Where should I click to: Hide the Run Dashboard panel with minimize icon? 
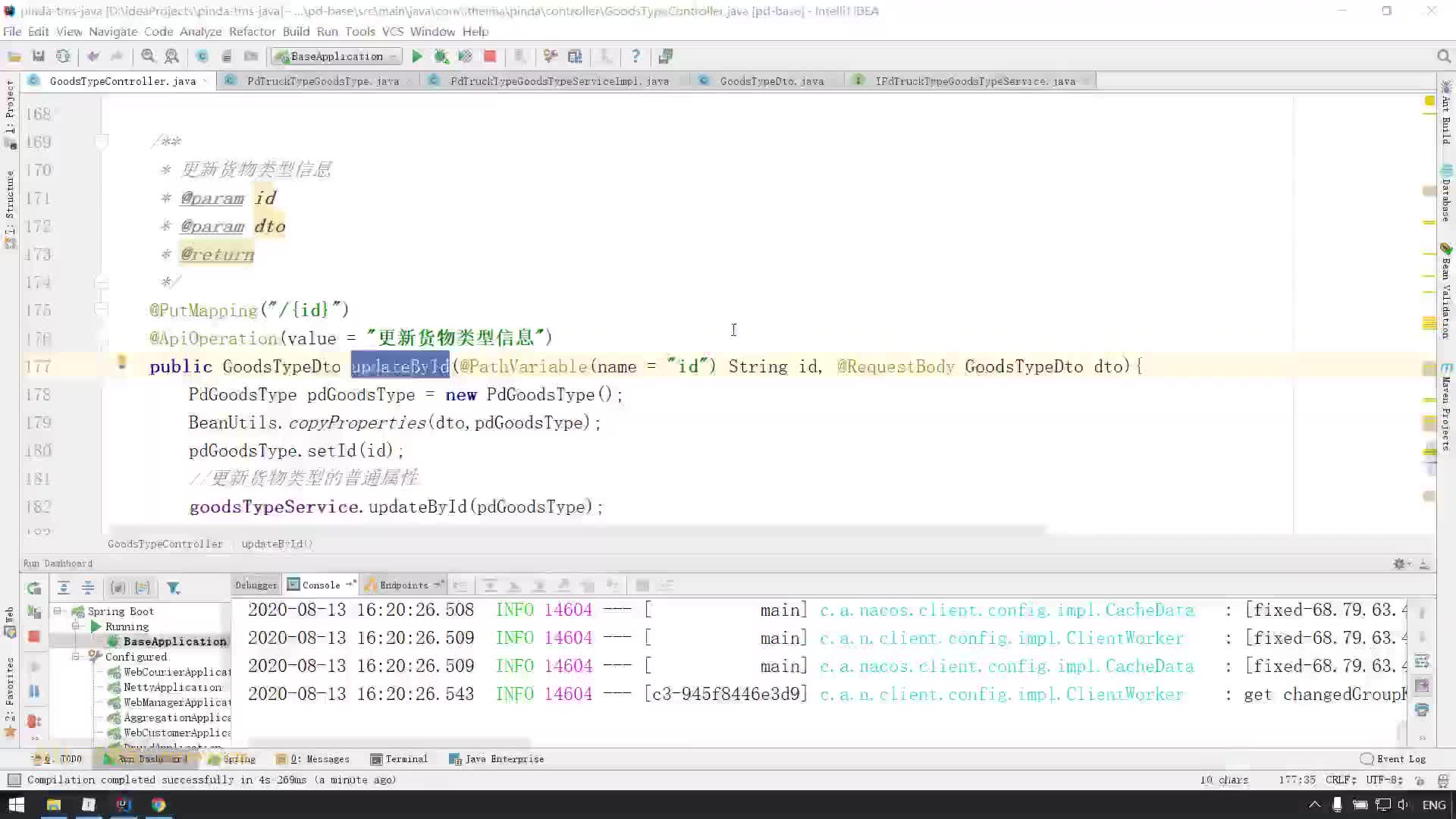click(x=1424, y=563)
